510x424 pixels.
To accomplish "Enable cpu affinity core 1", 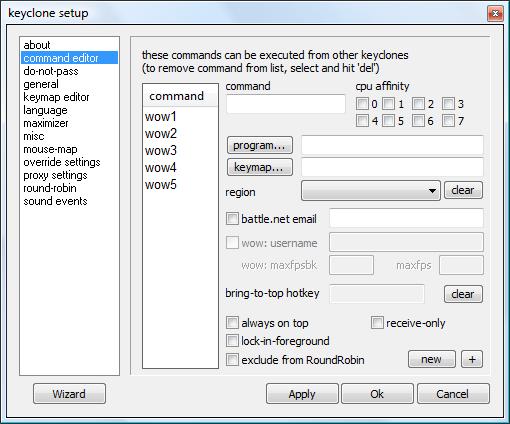I will pyautogui.click(x=388, y=104).
